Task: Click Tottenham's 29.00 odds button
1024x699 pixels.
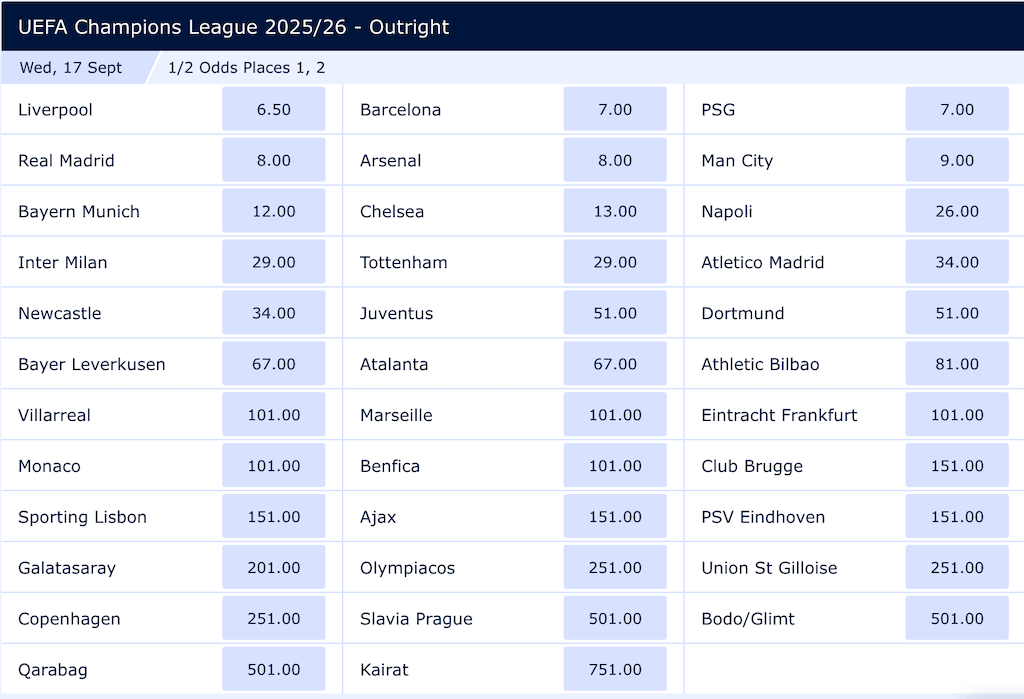Action: [x=614, y=262]
